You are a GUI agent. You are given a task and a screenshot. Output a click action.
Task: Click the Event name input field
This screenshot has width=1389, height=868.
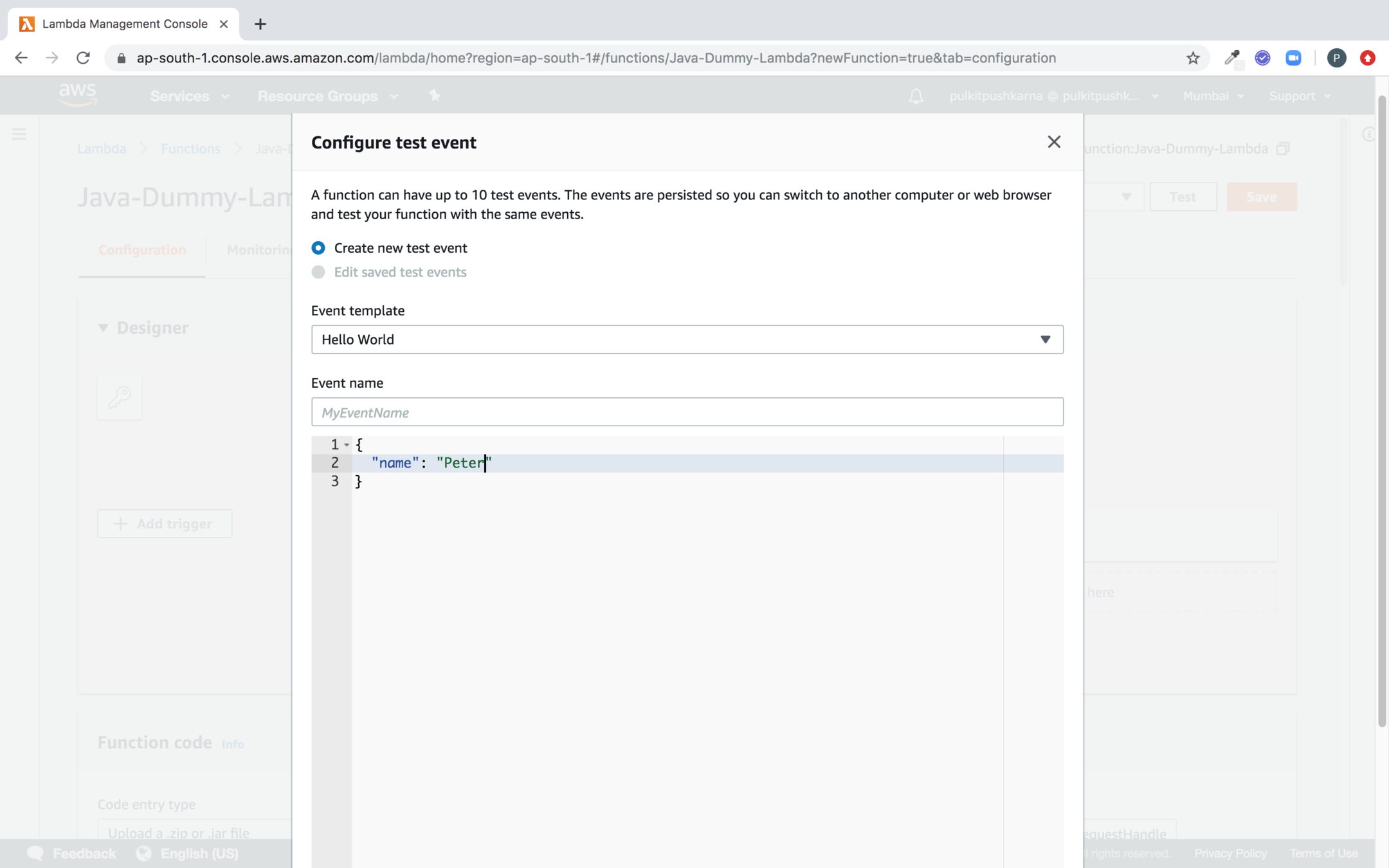687,412
